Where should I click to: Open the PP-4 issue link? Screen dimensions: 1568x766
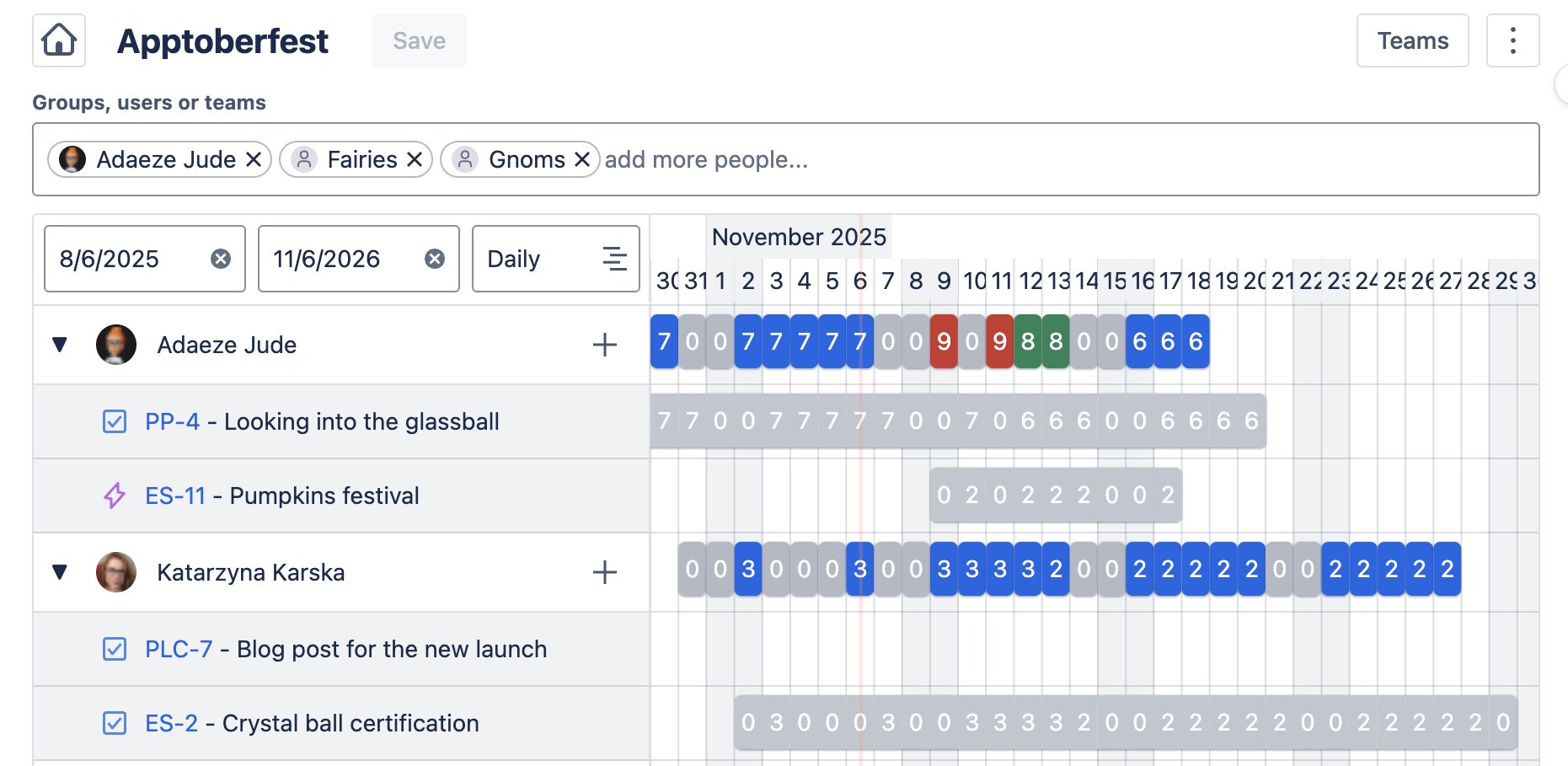tap(172, 421)
